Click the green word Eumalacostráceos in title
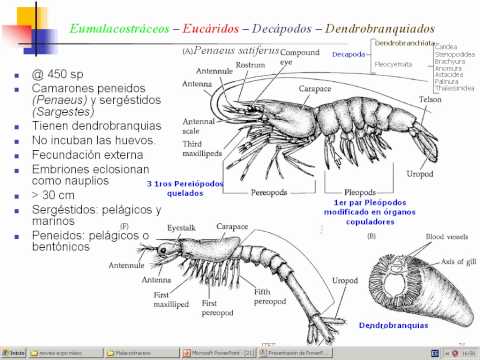Image resolution: width=480 pixels, height=360 pixels. pyautogui.click(x=119, y=29)
